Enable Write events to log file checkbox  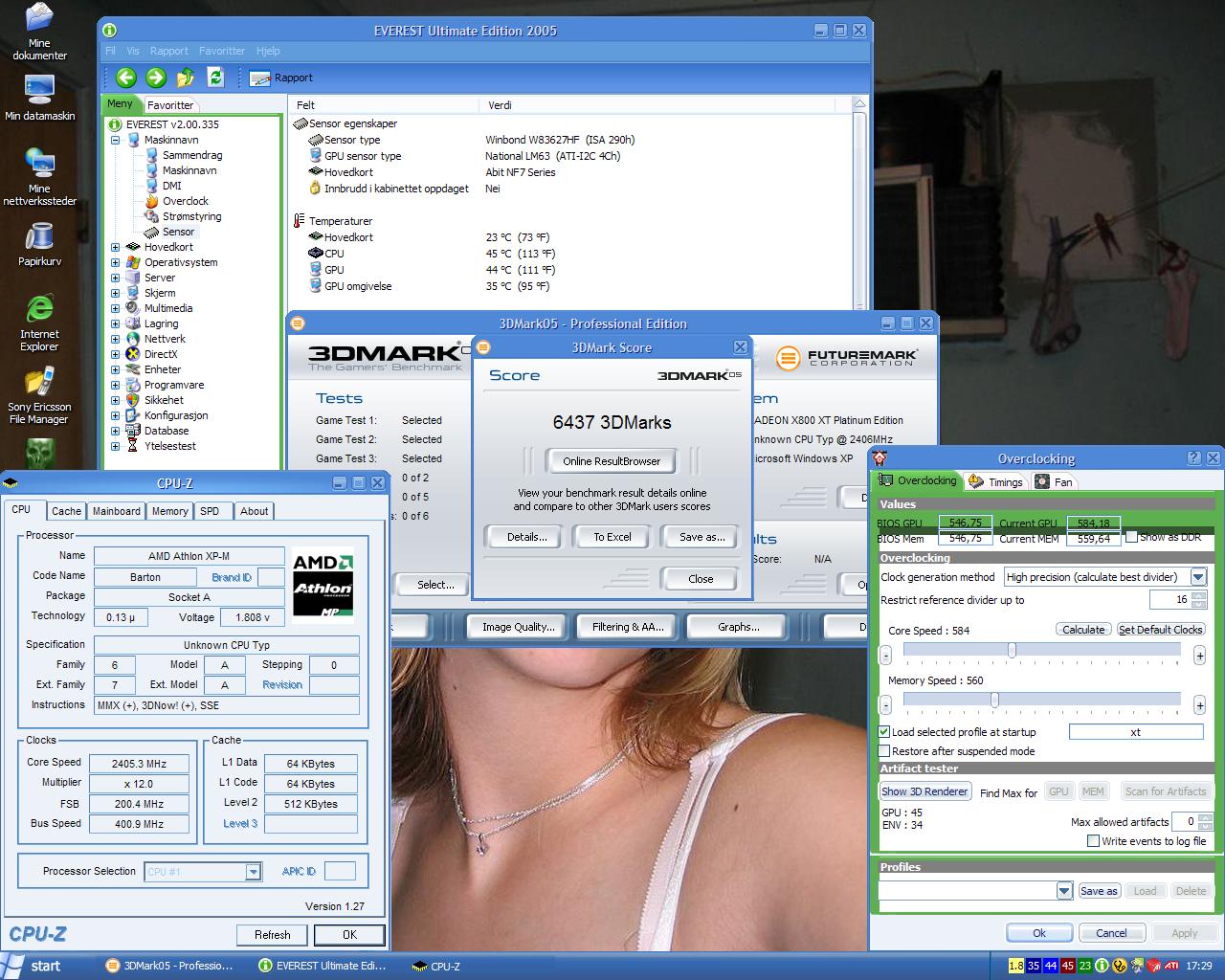pyautogui.click(x=1093, y=841)
